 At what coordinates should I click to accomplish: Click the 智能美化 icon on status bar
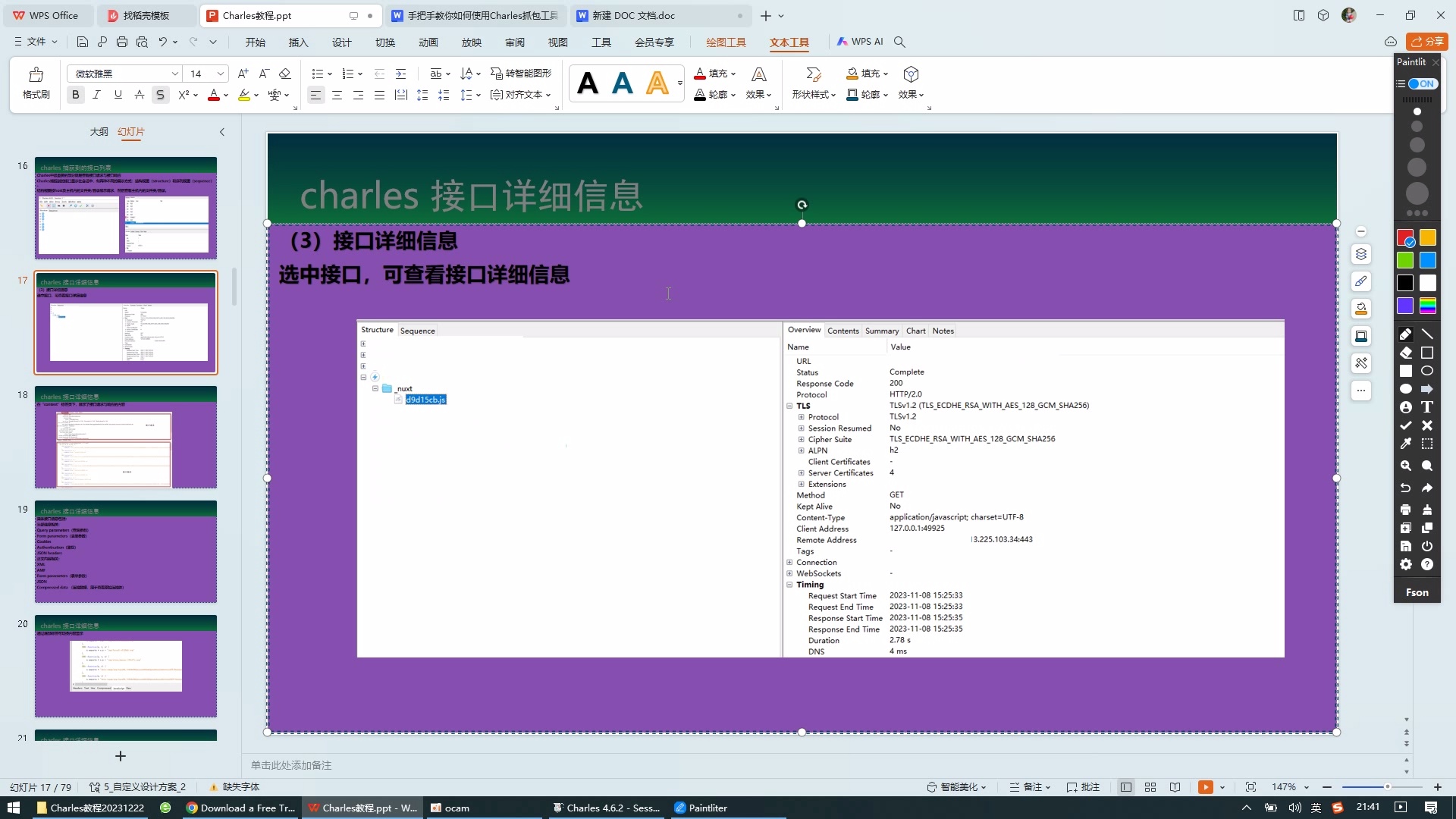tap(955, 787)
